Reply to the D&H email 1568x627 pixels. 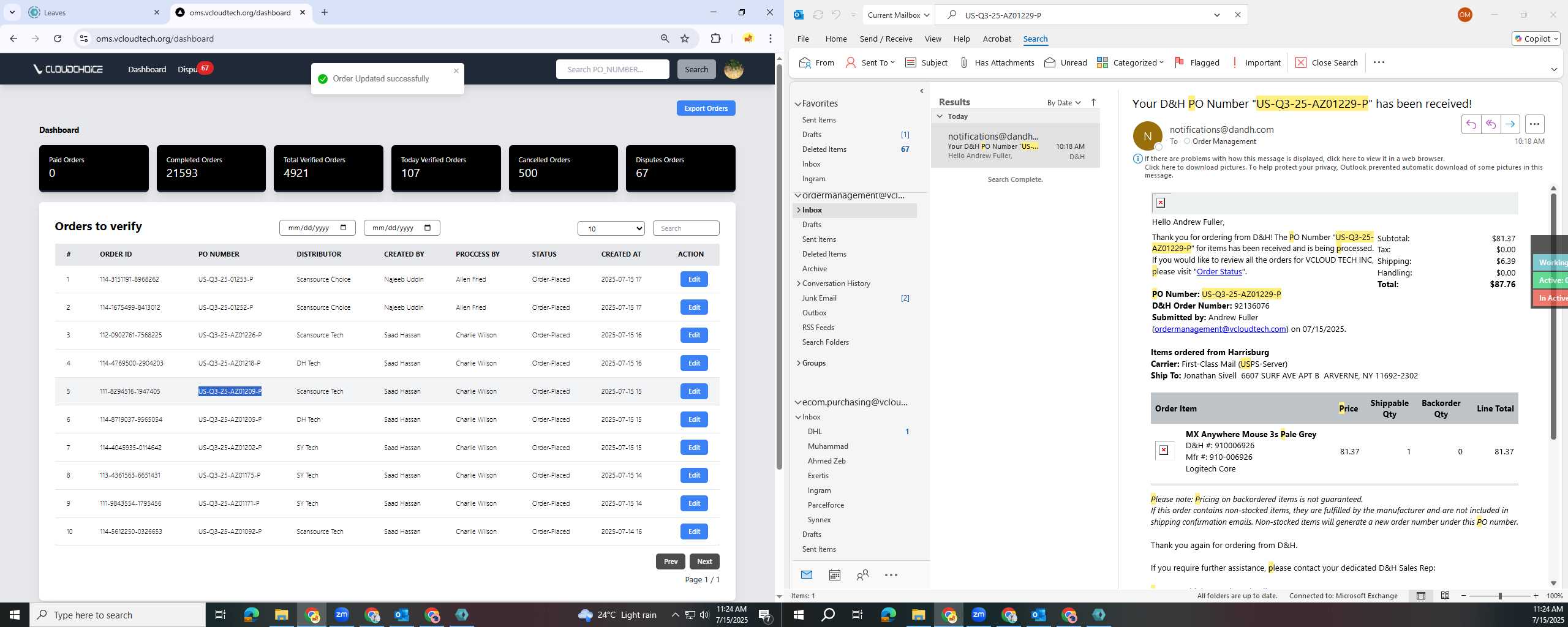pyautogui.click(x=1471, y=124)
